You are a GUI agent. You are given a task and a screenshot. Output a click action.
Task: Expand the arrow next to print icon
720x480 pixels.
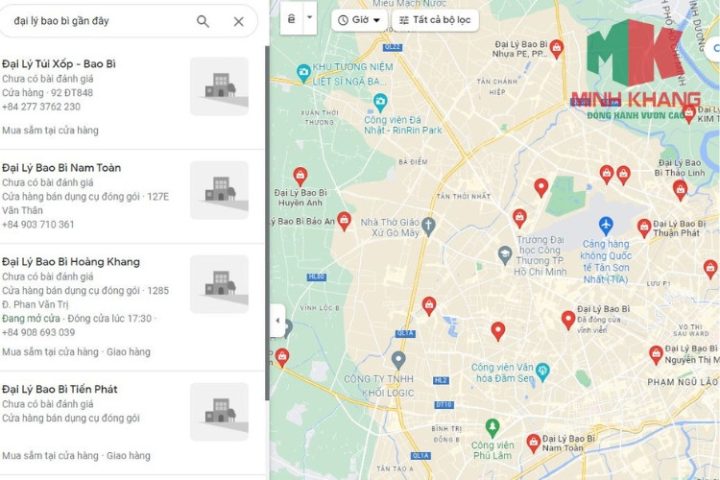(309, 19)
